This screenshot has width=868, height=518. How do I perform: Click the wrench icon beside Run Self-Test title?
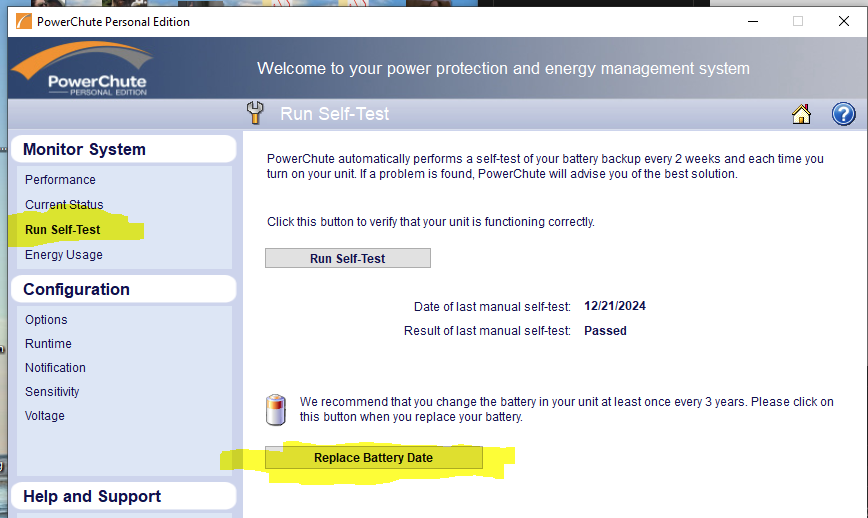click(x=255, y=113)
